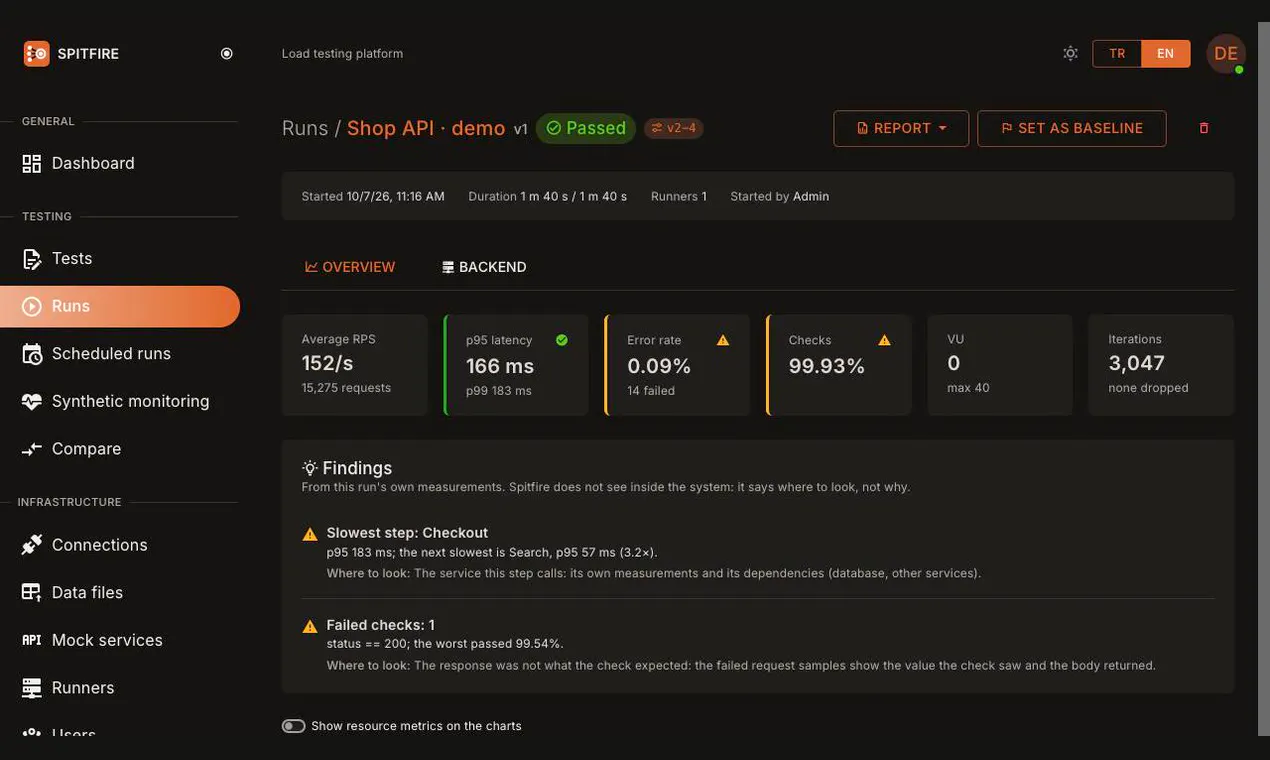1270x760 pixels.
Task: Switch language to EN
Action: [x=1166, y=54]
